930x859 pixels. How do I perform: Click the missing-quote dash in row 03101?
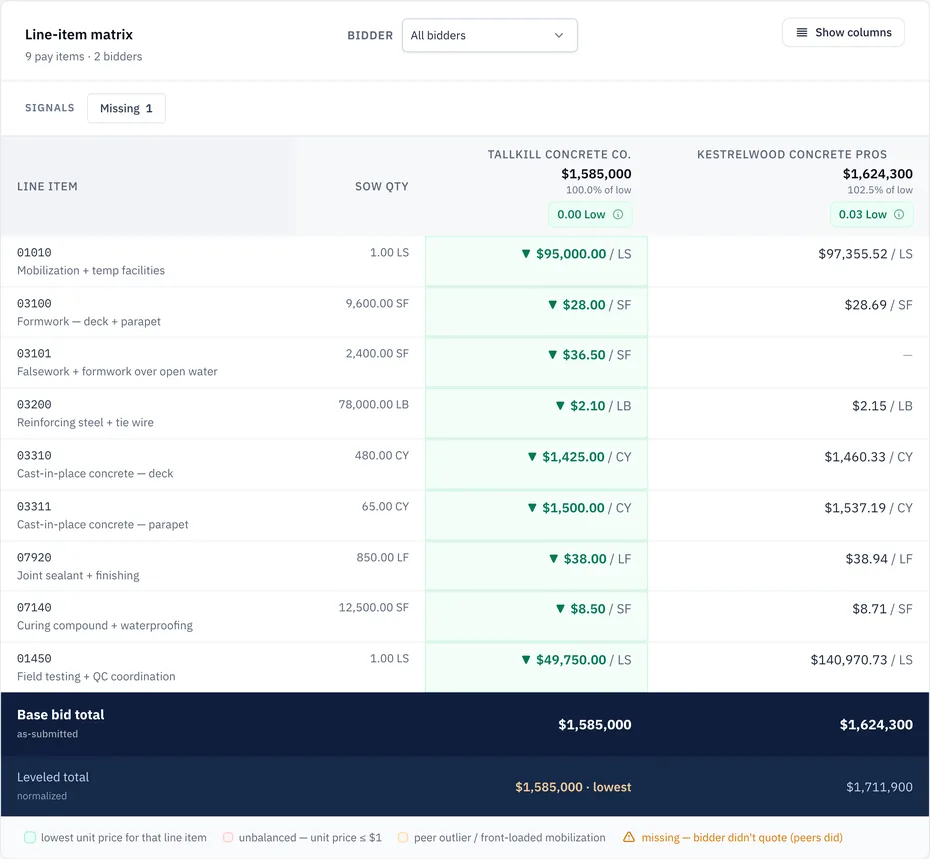[907, 355]
